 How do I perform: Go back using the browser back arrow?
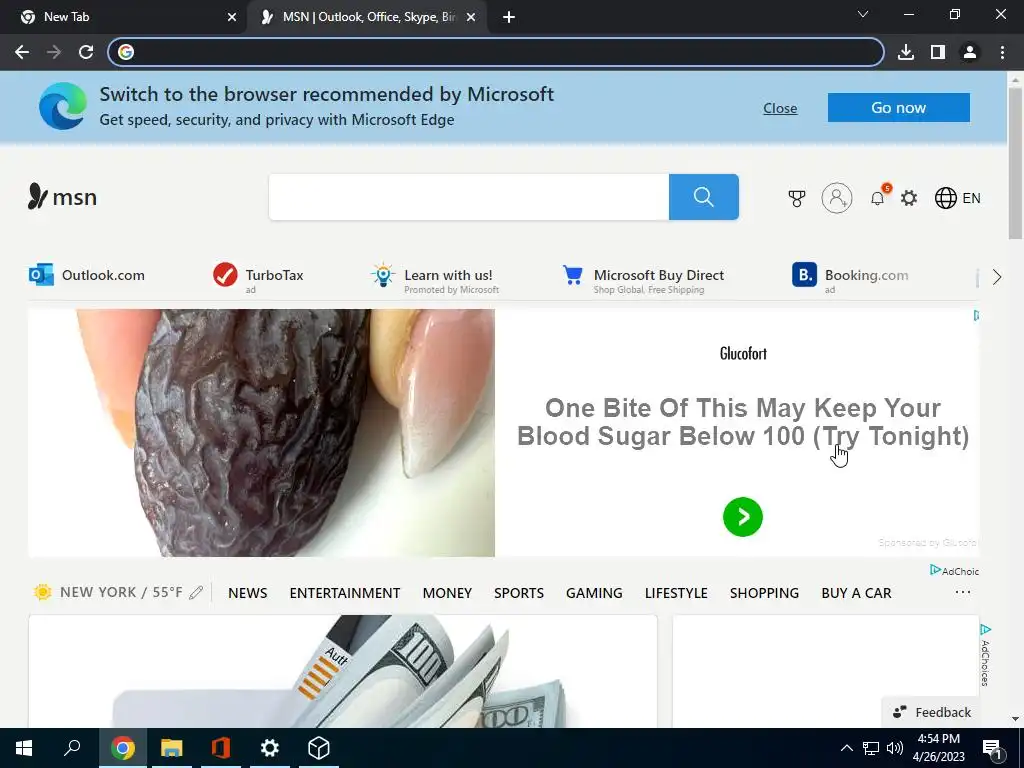[x=22, y=52]
